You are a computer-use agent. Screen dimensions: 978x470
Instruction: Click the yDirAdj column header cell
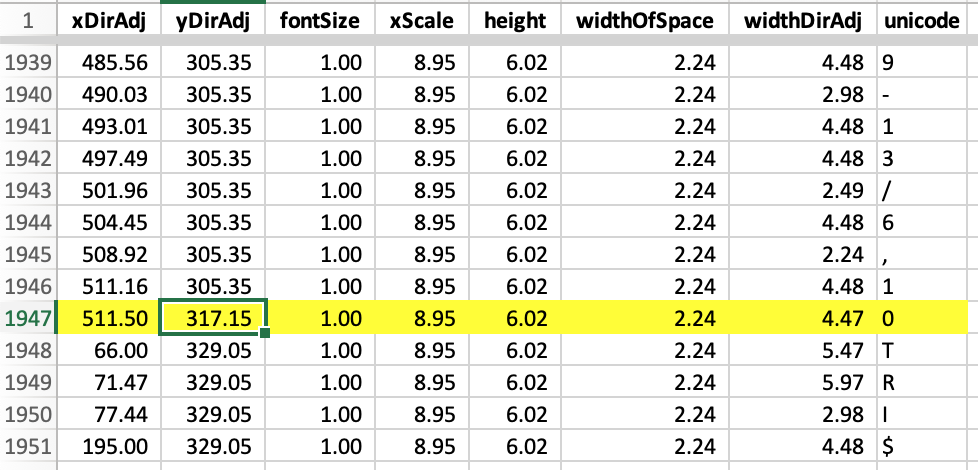212,22
